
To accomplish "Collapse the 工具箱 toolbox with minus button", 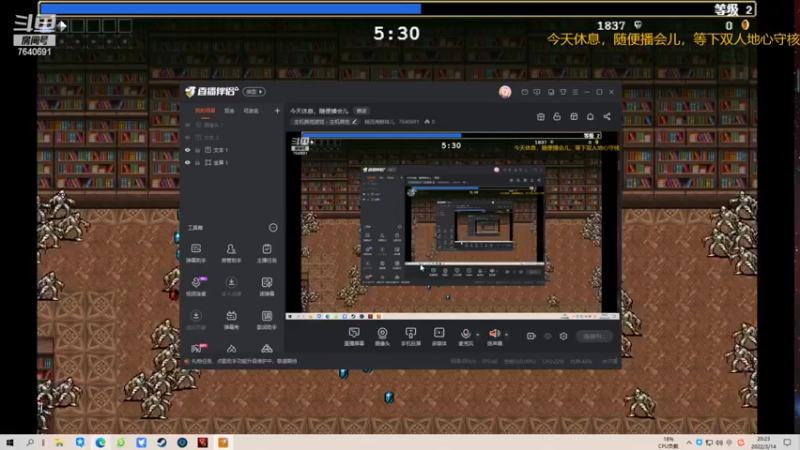I will 273,228.
